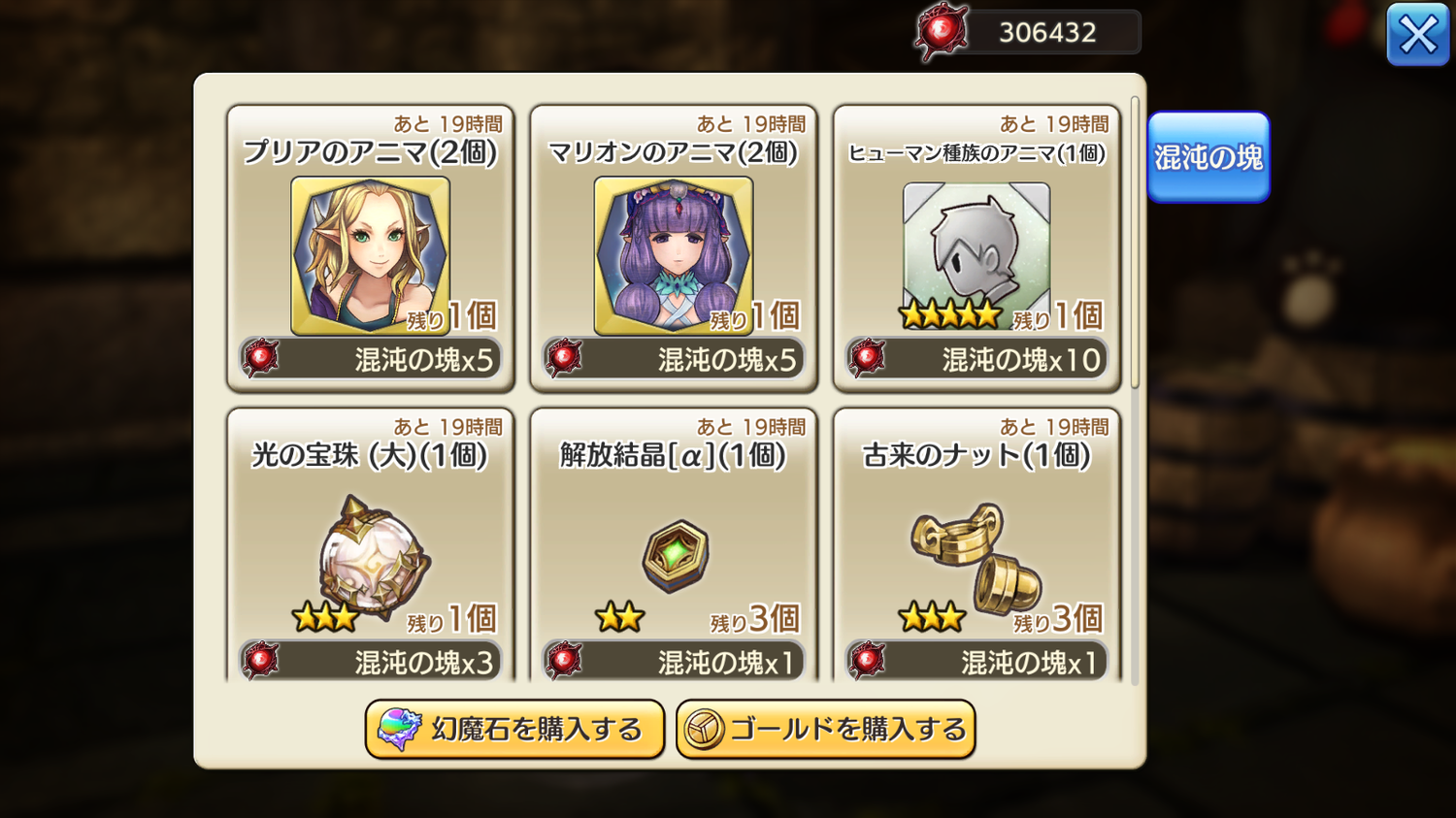Buy マリオンのアニマ for 混沌の塊x5
1456x818 pixels.
point(674,359)
